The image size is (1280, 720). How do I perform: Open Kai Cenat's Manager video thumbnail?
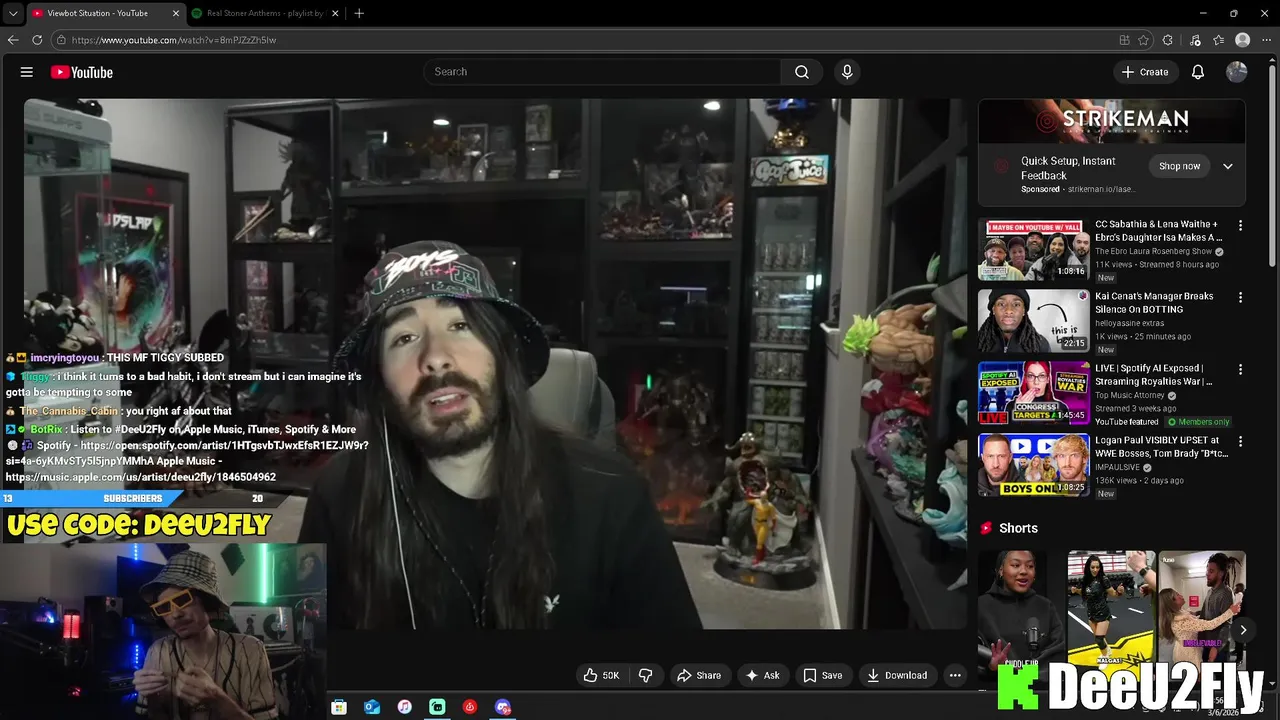point(1034,322)
